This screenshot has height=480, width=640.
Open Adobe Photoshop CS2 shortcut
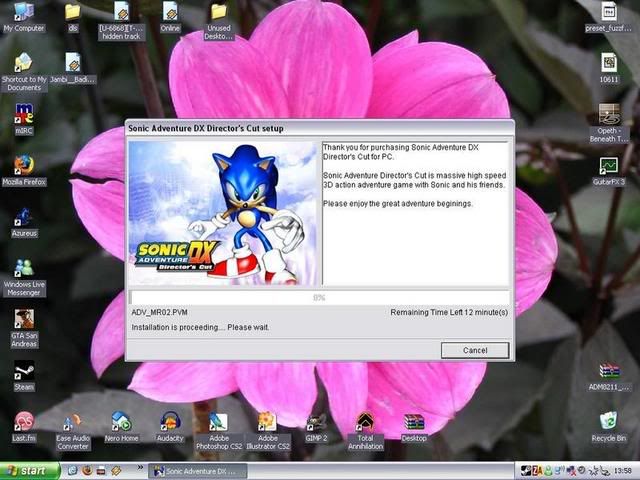218,421
